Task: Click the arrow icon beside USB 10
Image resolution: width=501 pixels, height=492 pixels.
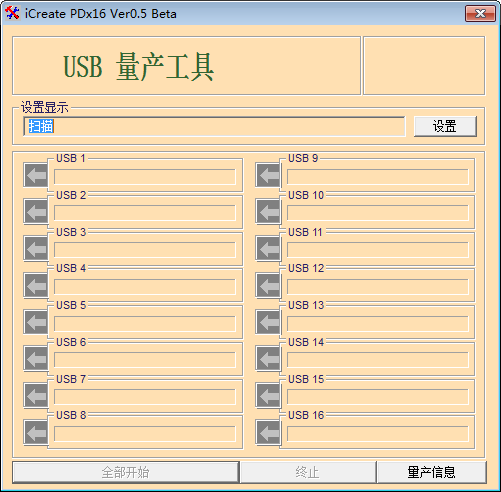Action: (268, 212)
